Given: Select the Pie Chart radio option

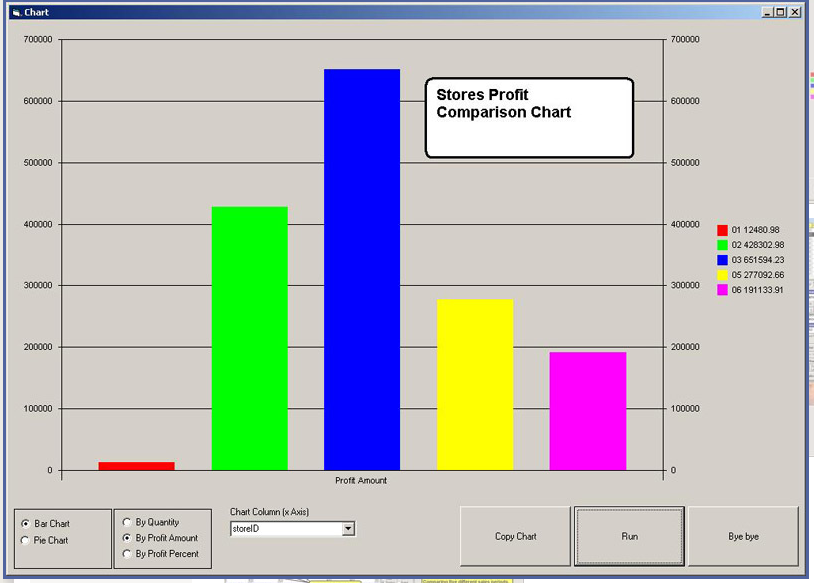Looking at the screenshot, I should point(26,541).
